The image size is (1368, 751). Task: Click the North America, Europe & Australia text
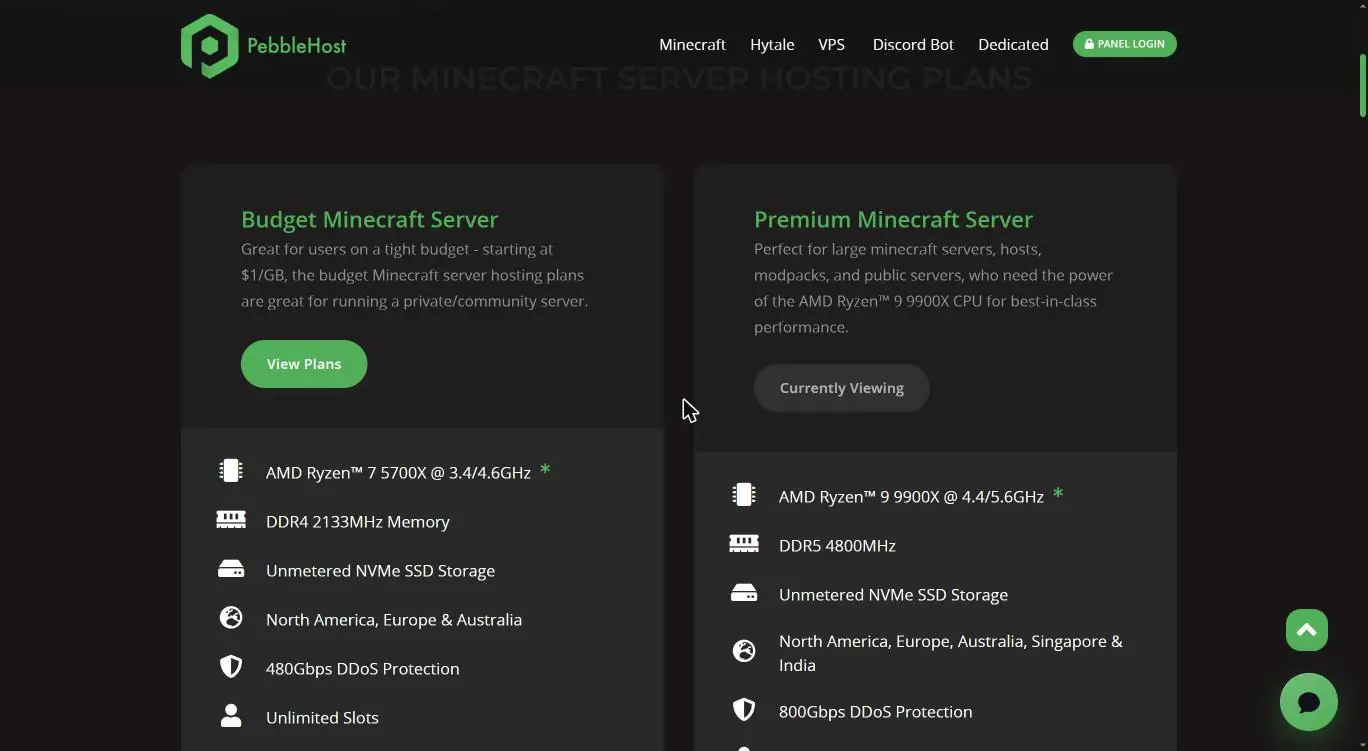click(x=394, y=620)
